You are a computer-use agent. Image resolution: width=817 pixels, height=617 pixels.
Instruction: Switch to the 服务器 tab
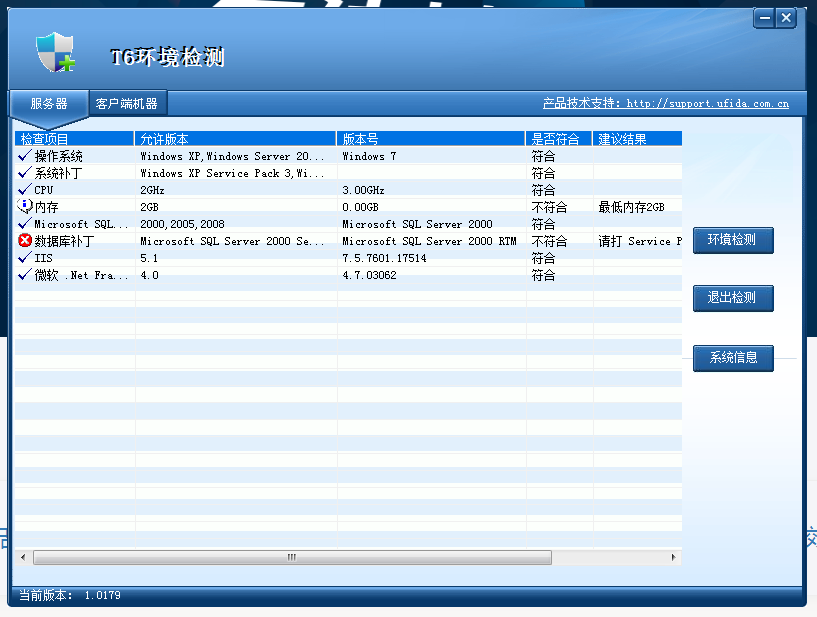48,104
